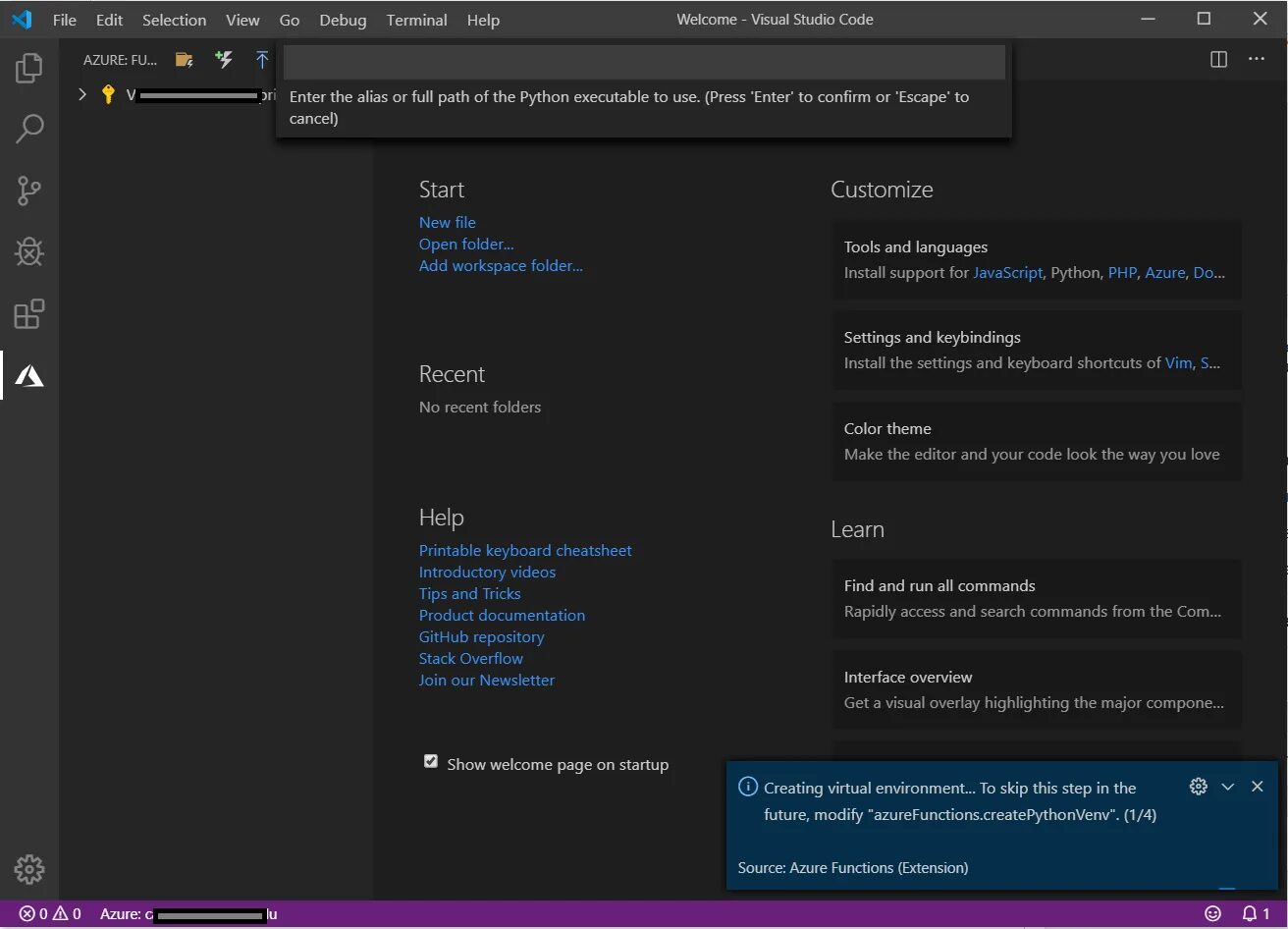1288x929 pixels.
Task: Open the Debug menu
Action: [343, 20]
